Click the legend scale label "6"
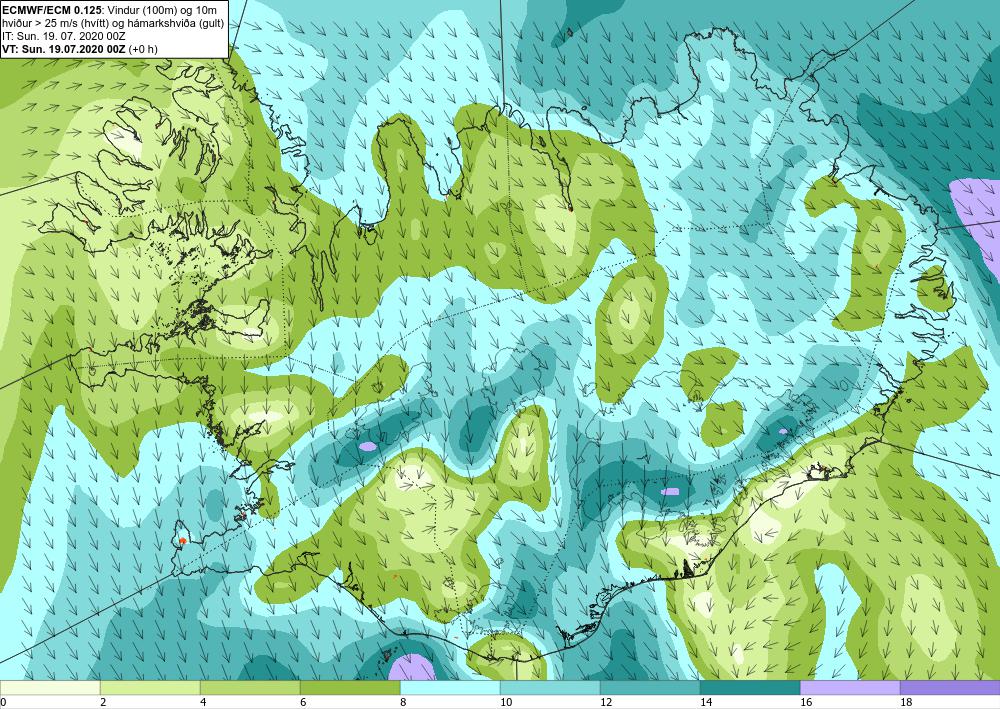Viewport: 1000px width, 709px height. [x=303, y=703]
